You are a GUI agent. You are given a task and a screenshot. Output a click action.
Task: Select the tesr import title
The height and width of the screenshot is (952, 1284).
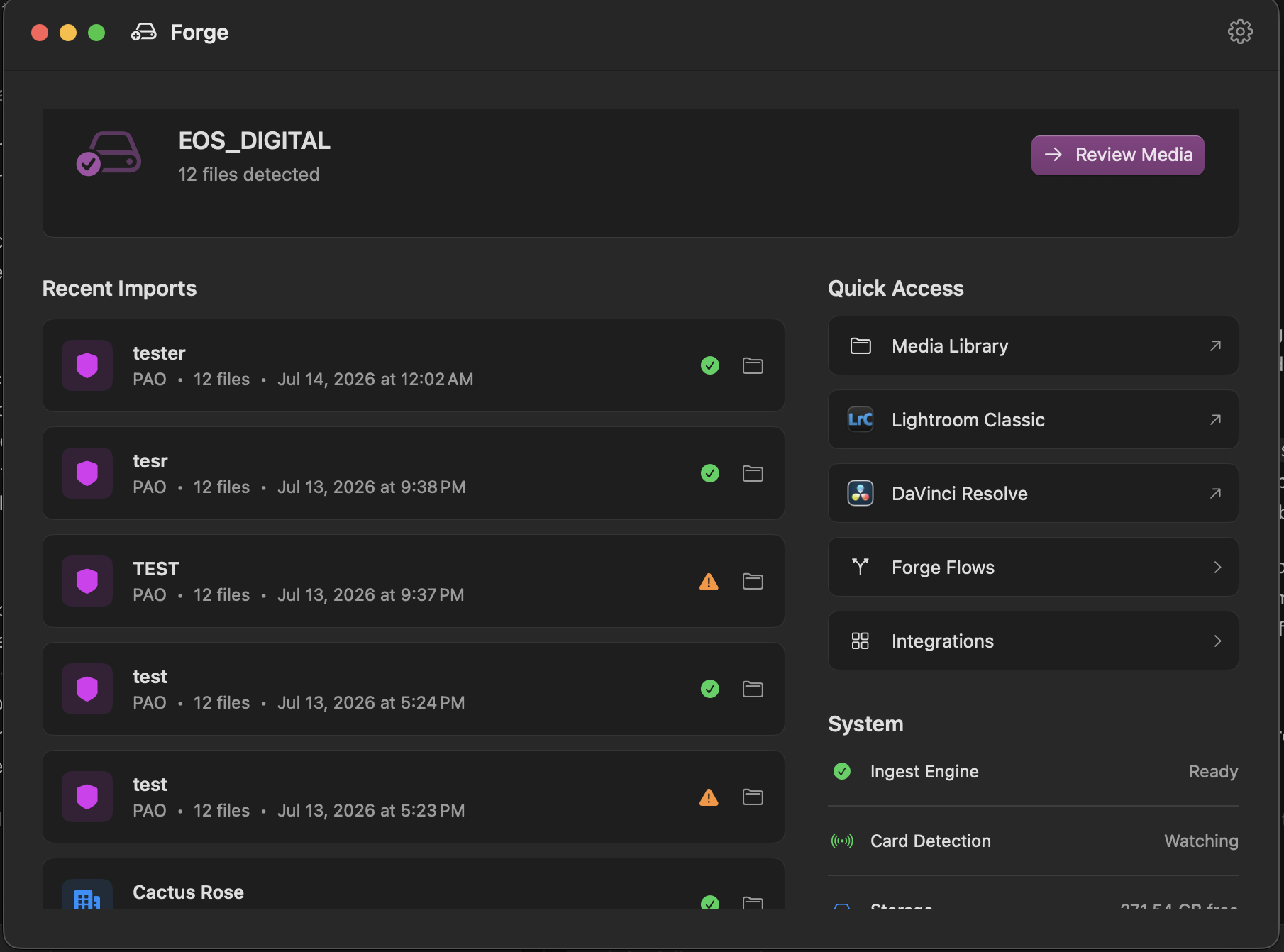(150, 461)
